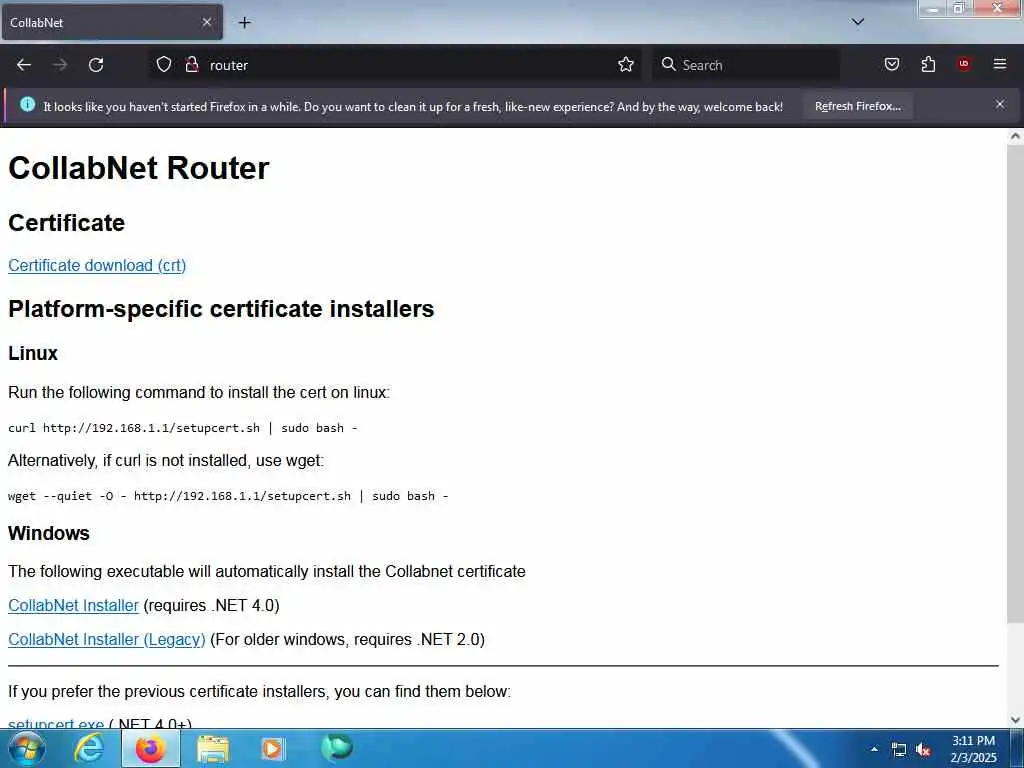Viewport: 1024px width, 768px height.
Task: Click the vertical scrollbar thumb
Action: click(1015, 383)
